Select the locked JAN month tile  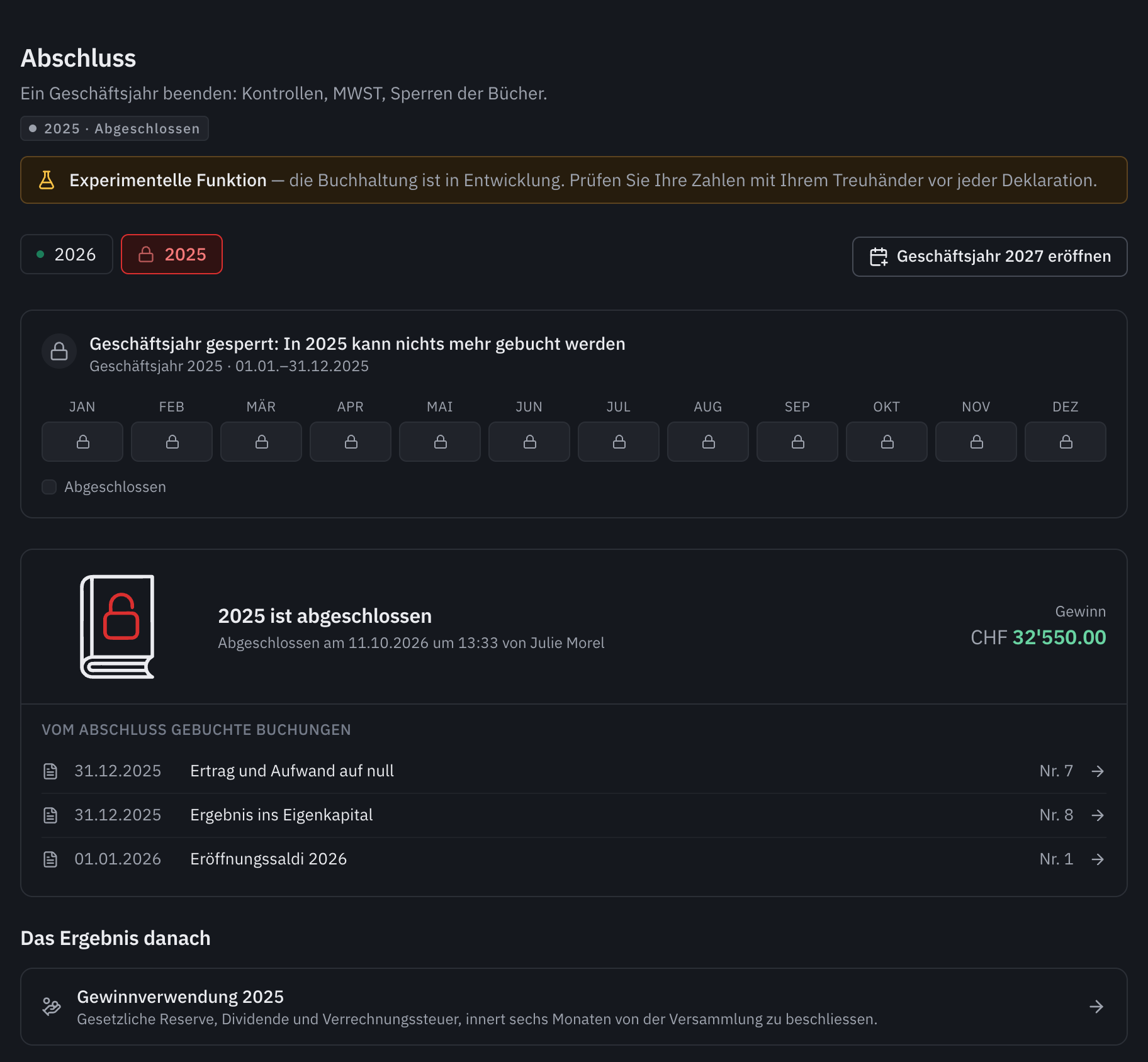click(82, 442)
